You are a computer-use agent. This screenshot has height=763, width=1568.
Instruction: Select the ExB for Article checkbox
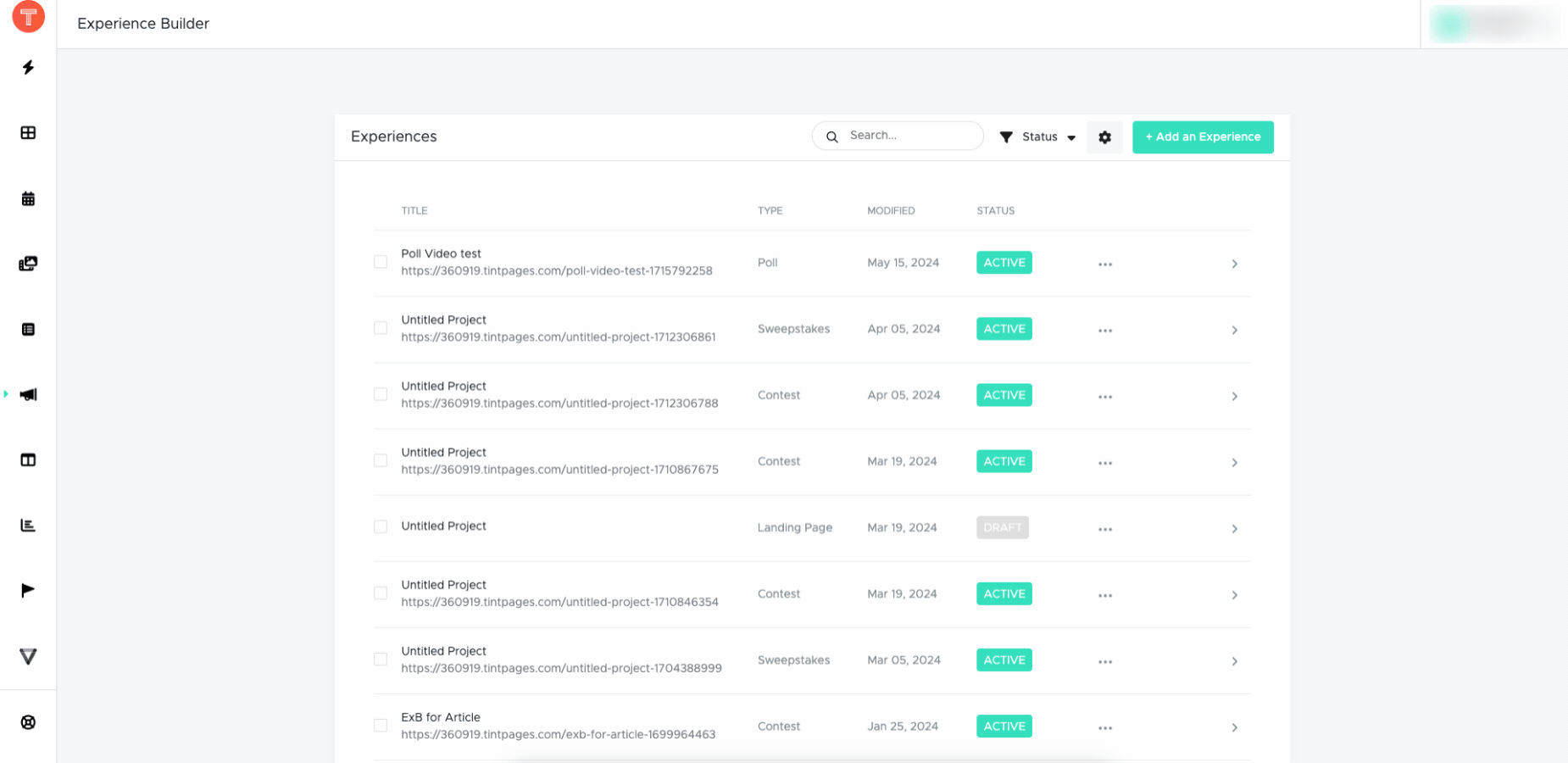[x=381, y=725]
